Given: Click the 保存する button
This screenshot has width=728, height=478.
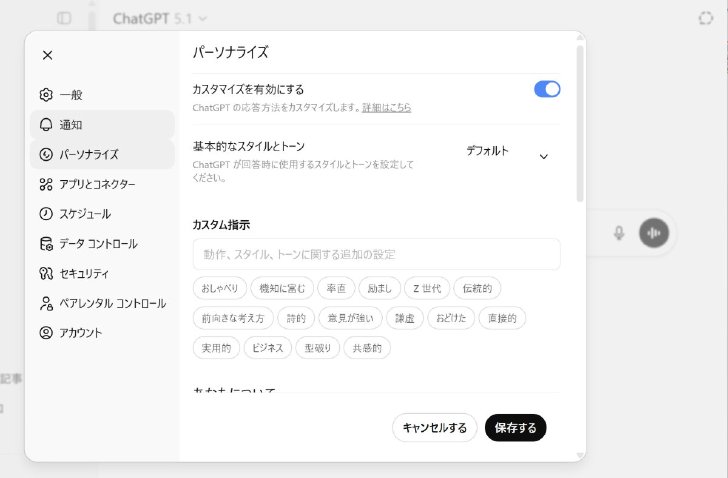Looking at the screenshot, I should tap(515, 427).
